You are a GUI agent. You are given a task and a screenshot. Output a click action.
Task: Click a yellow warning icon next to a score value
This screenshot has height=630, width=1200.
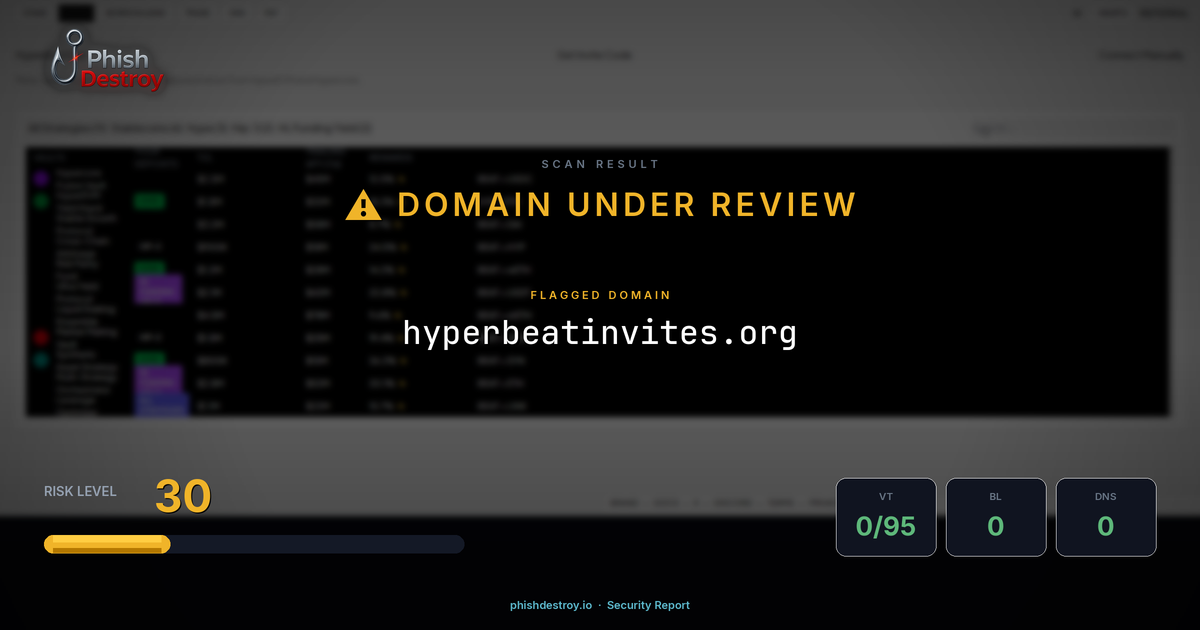[x=400, y=247]
